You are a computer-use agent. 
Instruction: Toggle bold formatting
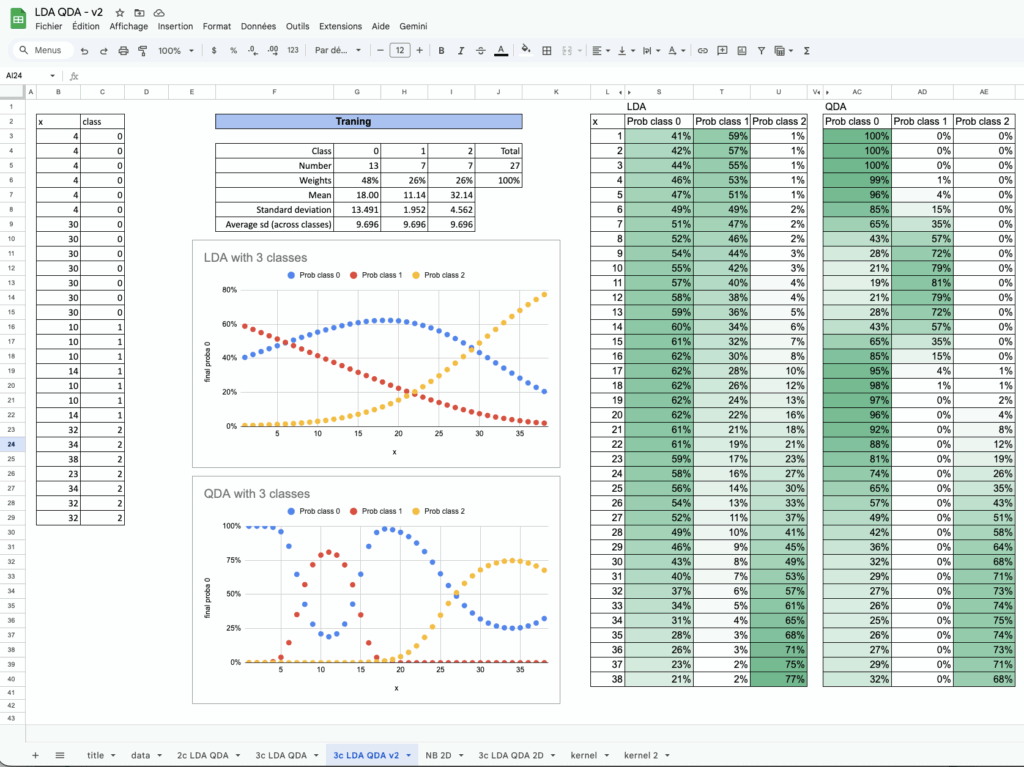click(441, 50)
